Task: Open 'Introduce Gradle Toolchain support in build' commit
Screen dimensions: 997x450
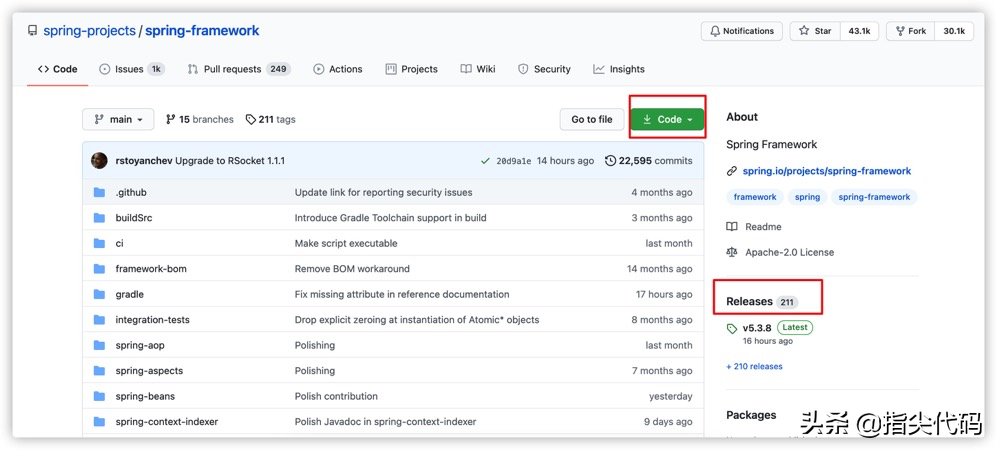Action: [x=390, y=217]
